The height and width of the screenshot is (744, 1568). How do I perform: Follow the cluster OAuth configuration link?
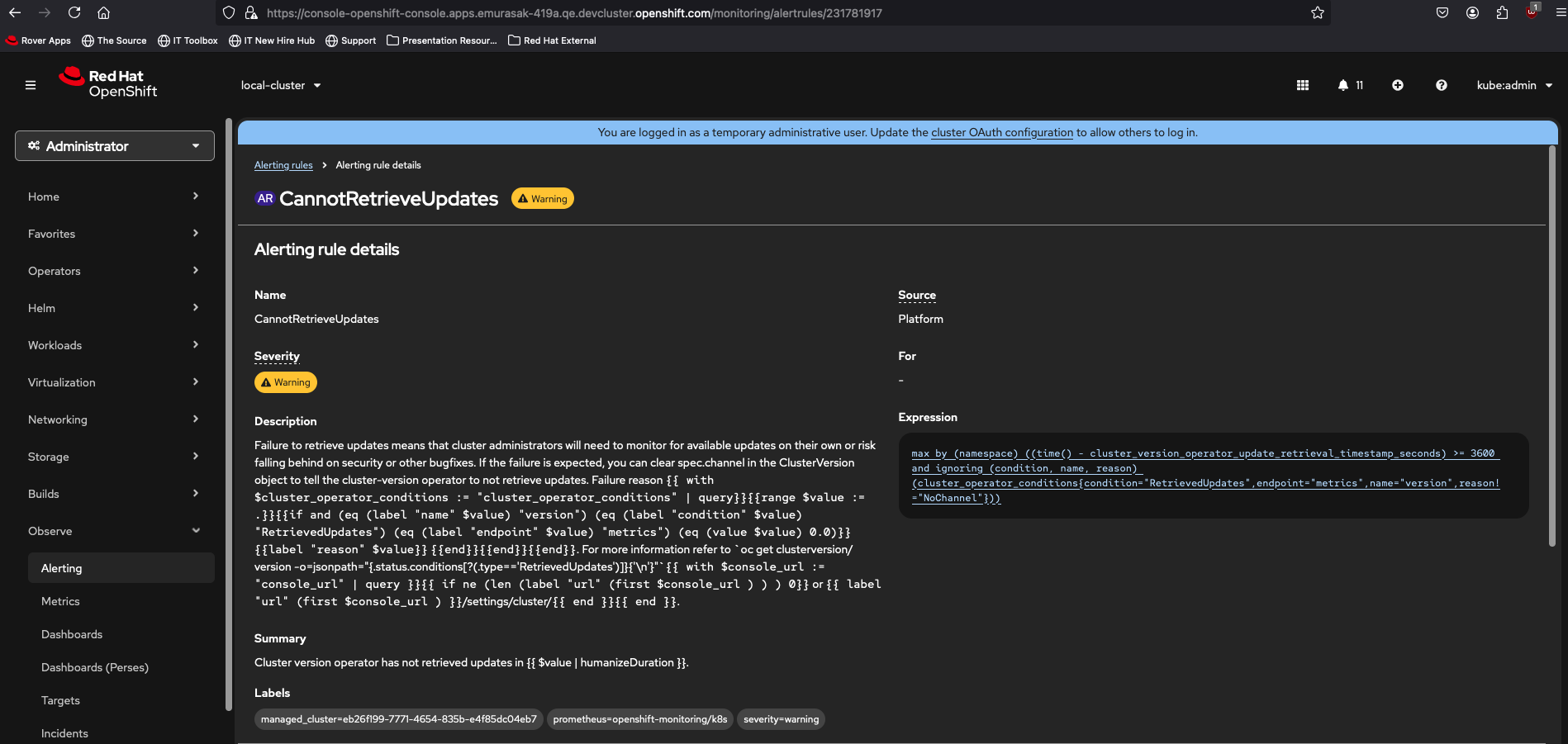click(x=1001, y=132)
